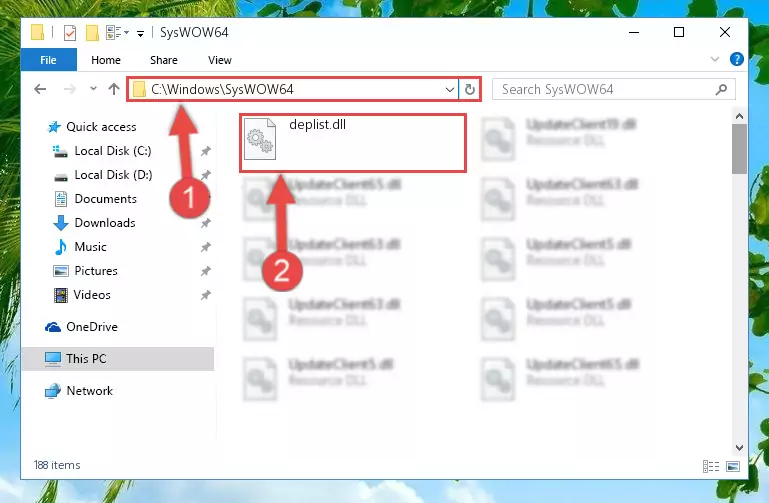The height and width of the screenshot is (503, 769).
Task: Select Quick access in navigation pane
Action: pos(101,127)
